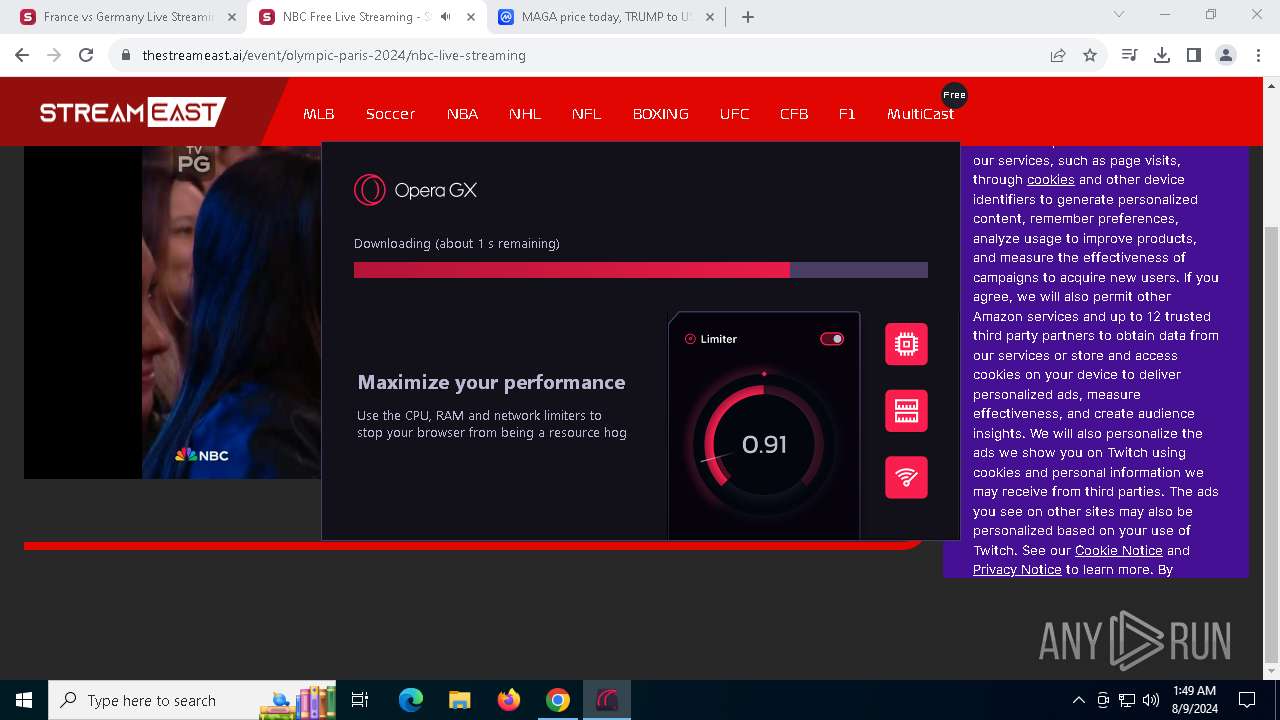Launch Microsoft Edge from taskbar
1280x720 pixels.
pyautogui.click(x=411, y=700)
